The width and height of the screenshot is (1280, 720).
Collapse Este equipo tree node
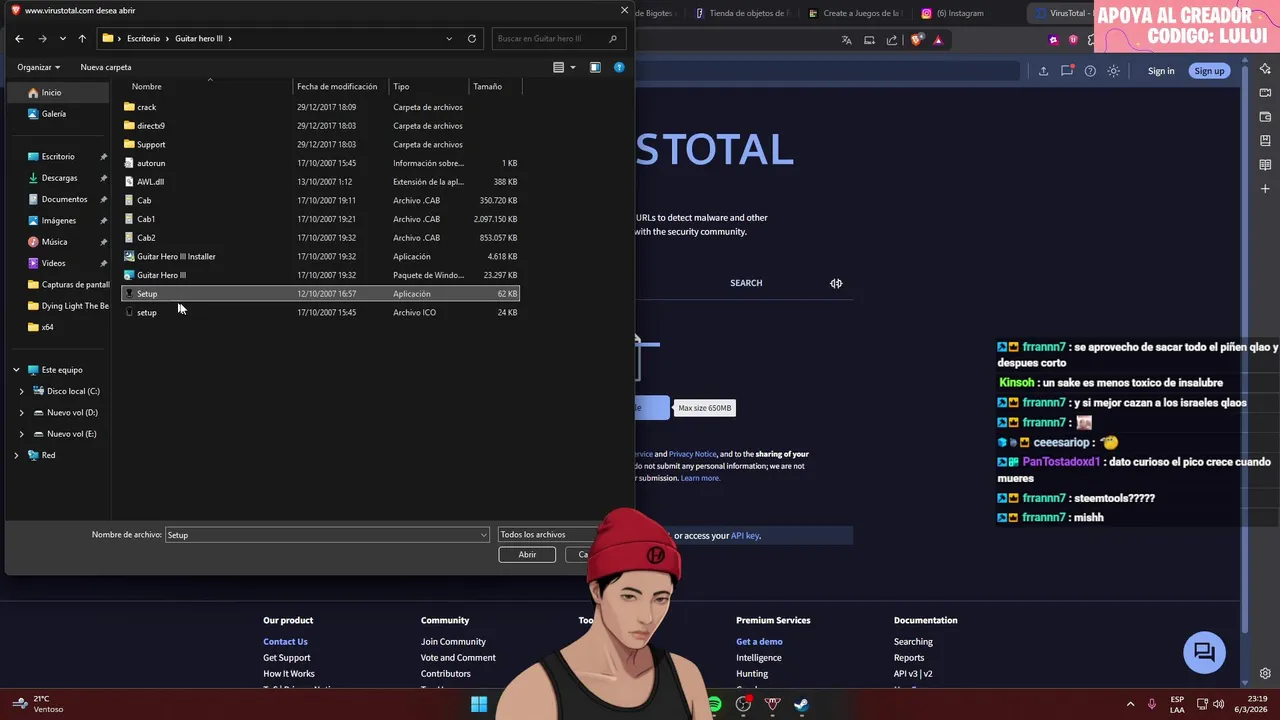pos(16,370)
